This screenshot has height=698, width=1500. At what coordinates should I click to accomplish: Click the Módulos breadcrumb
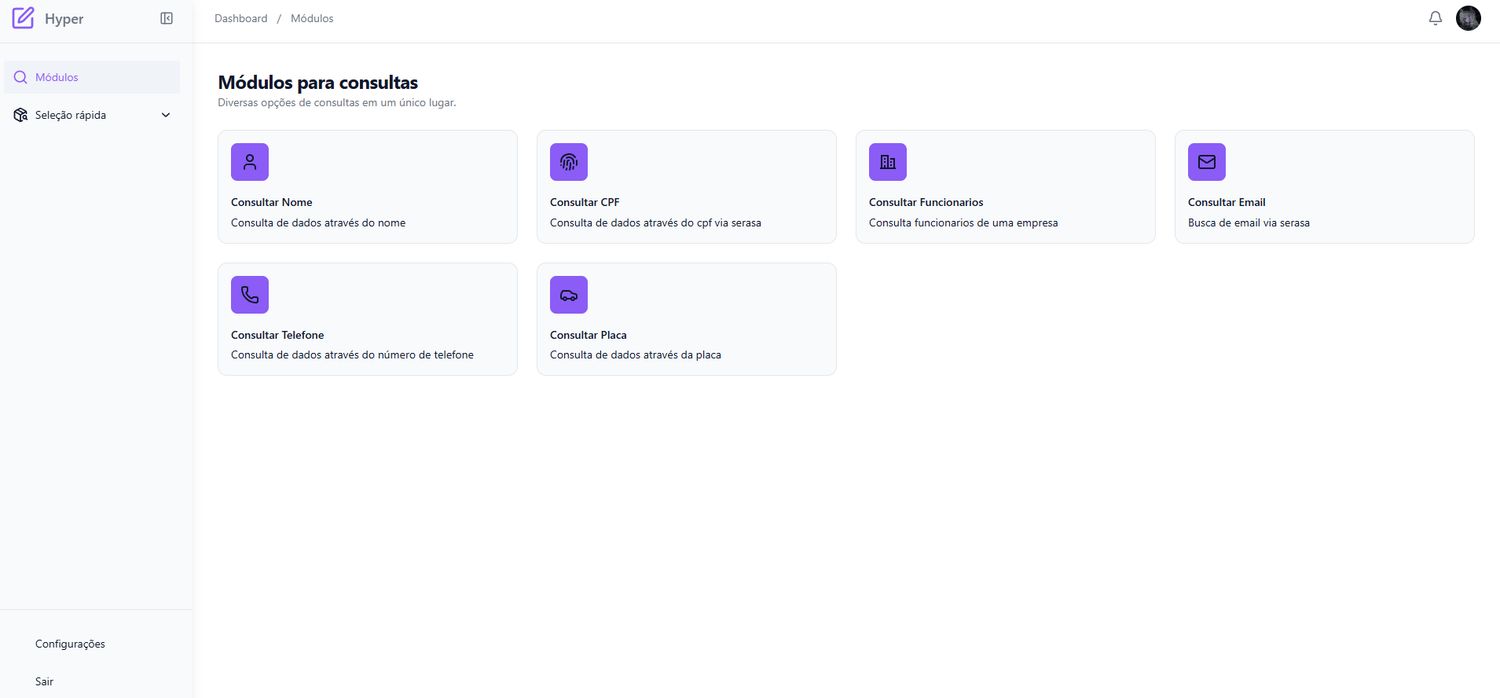312,19
